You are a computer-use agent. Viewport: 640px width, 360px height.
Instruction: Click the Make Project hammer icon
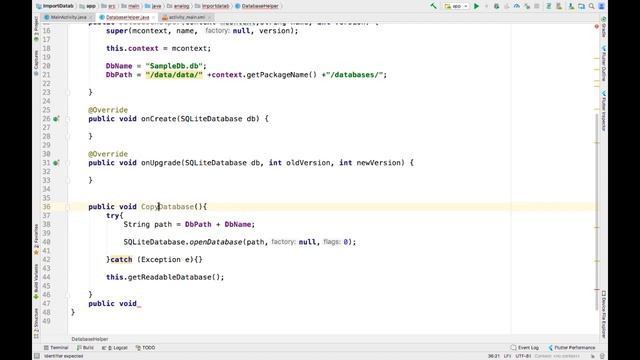433,6
